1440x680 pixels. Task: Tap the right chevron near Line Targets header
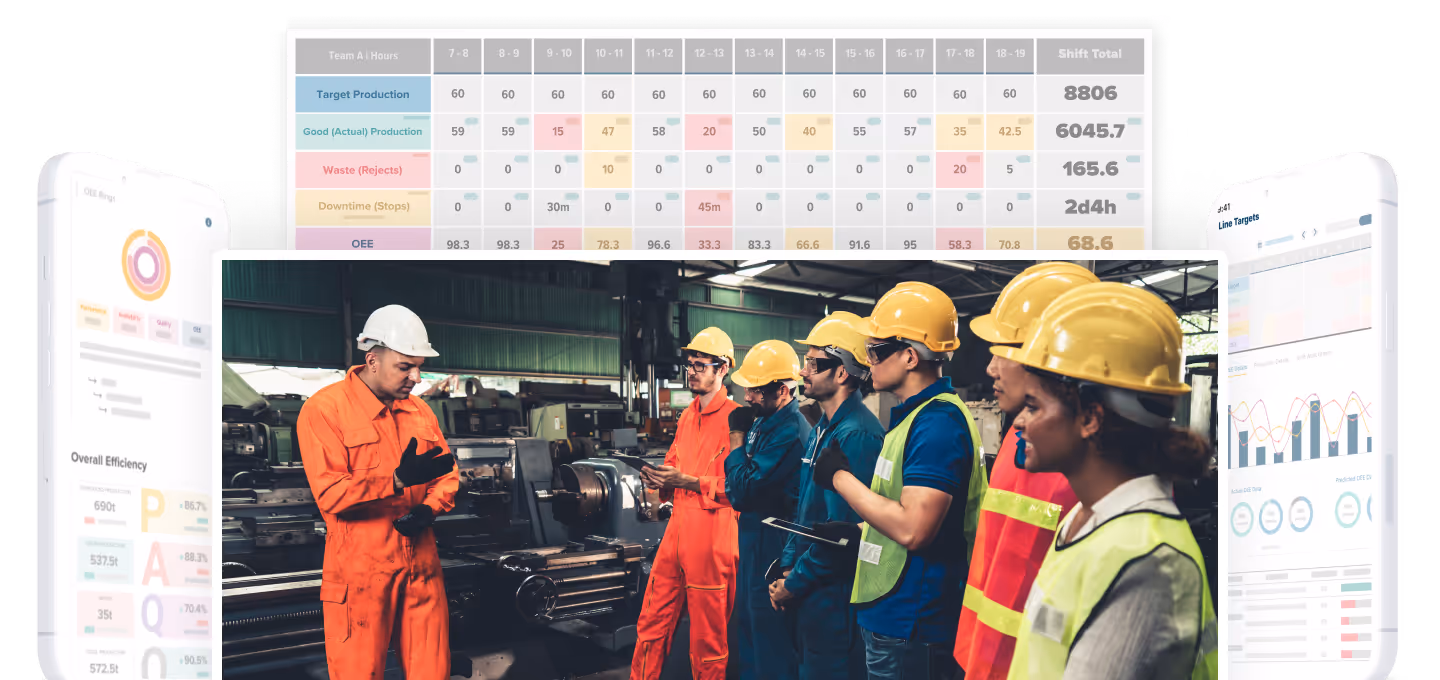click(1315, 232)
